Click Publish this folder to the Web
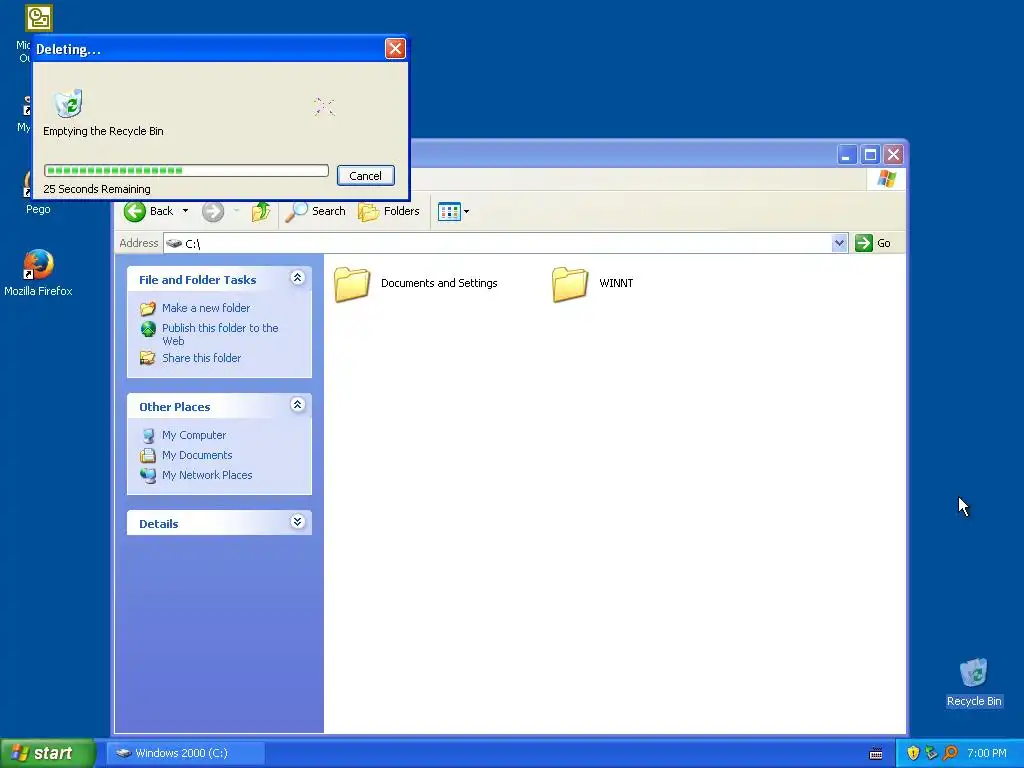This screenshot has width=1024, height=768. pos(220,334)
